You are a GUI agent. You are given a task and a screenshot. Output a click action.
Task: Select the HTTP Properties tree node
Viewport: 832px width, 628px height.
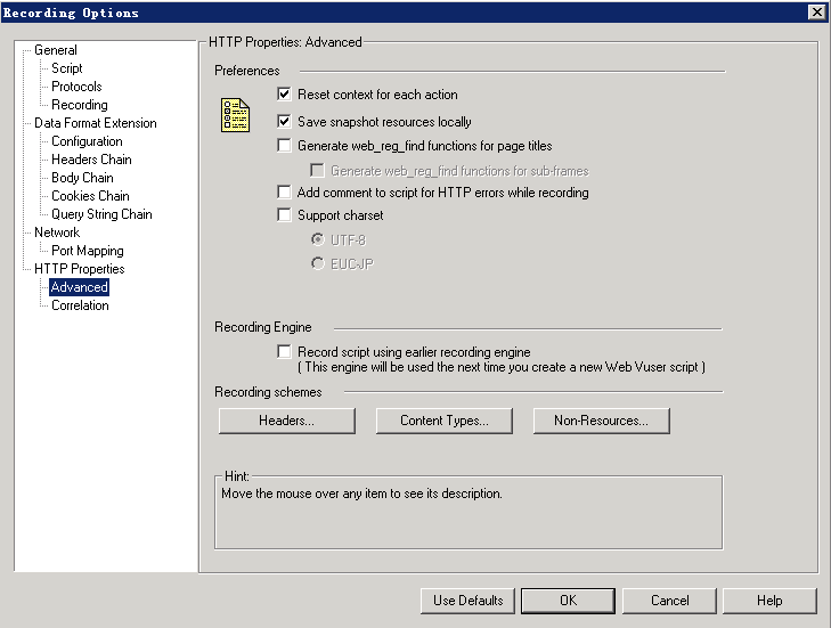(80, 269)
